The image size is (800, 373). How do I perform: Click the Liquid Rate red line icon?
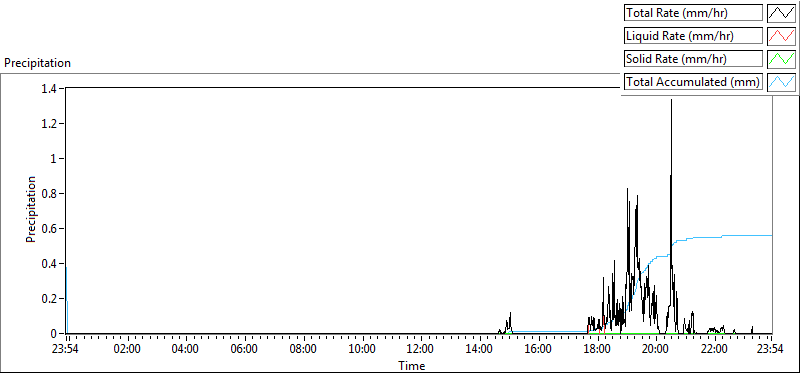click(x=781, y=36)
